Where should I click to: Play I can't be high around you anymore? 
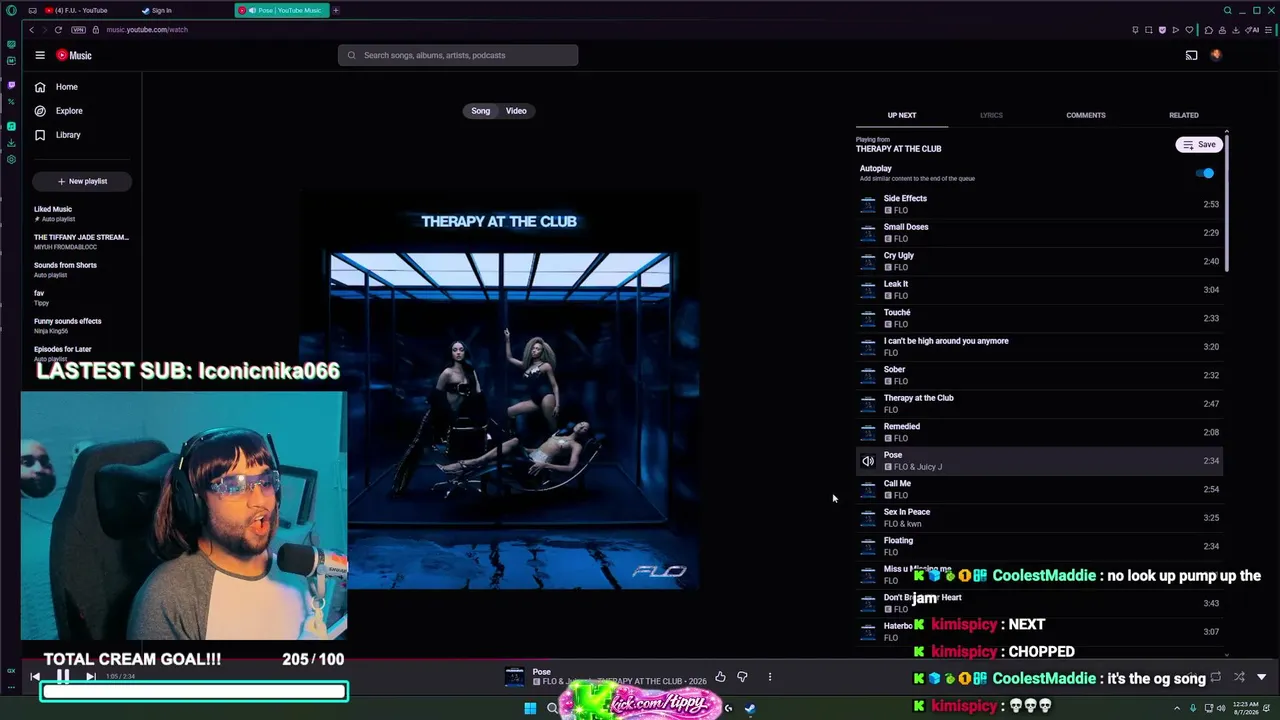point(1040,347)
